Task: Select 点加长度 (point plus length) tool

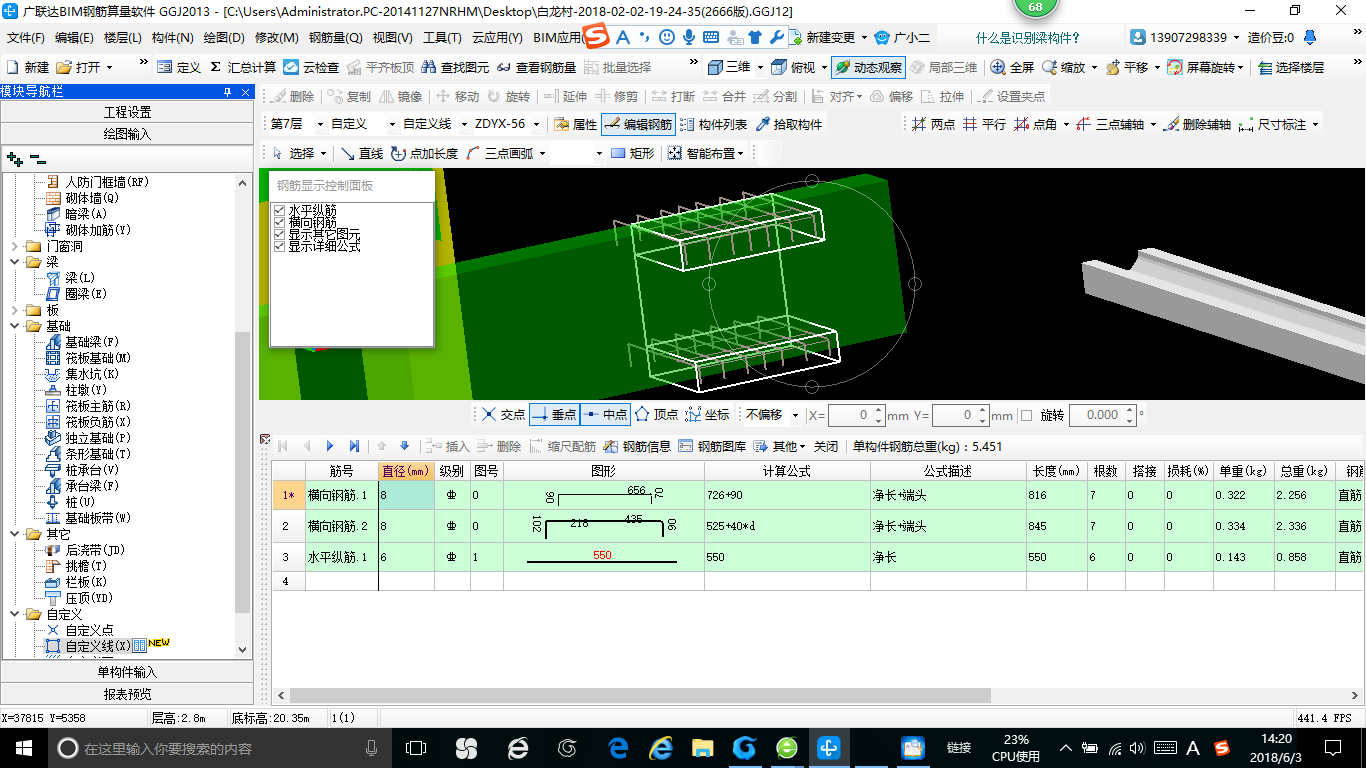Action: (x=425, y=153)
